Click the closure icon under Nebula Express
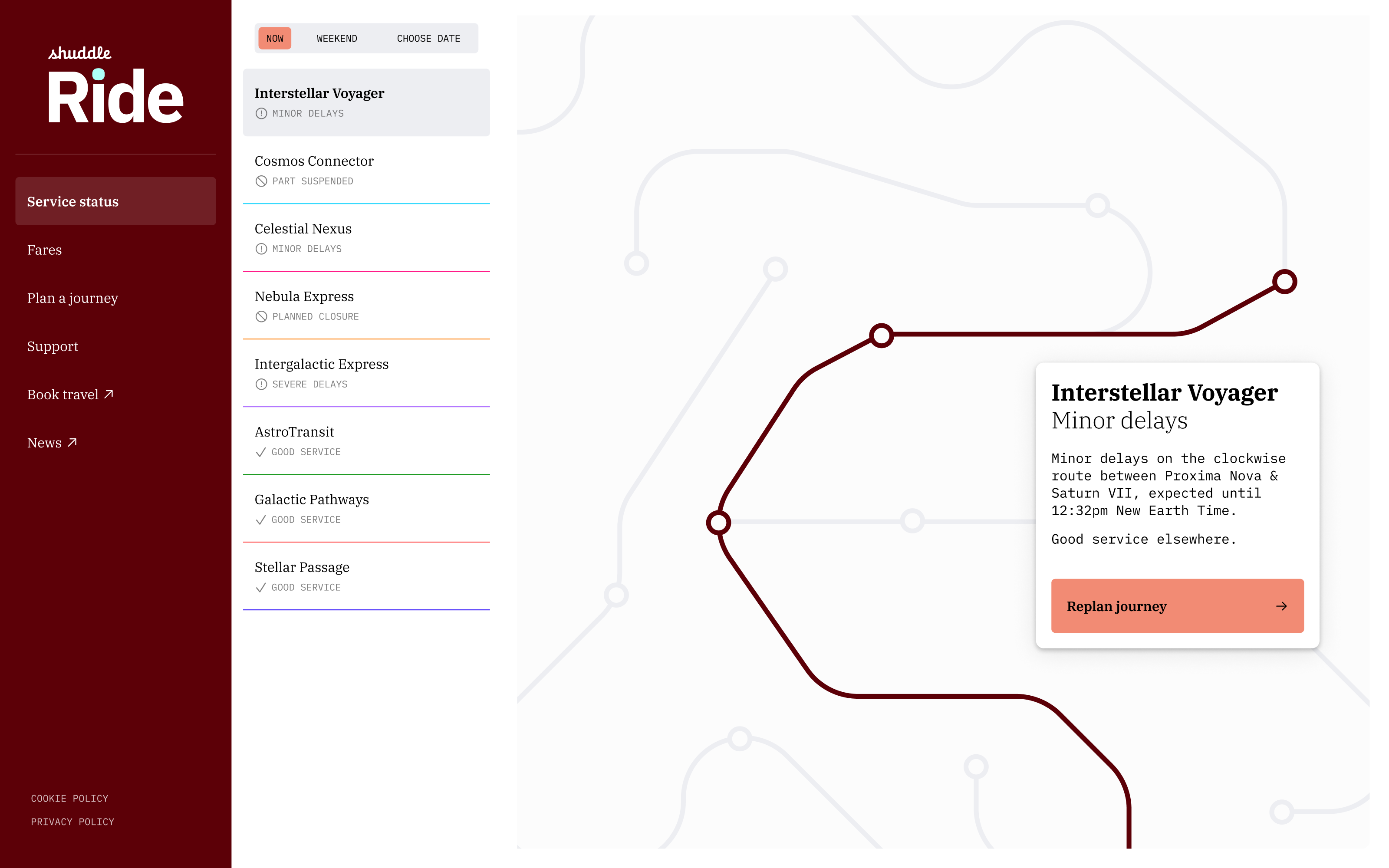1389x868 pixels. point(261,317)
